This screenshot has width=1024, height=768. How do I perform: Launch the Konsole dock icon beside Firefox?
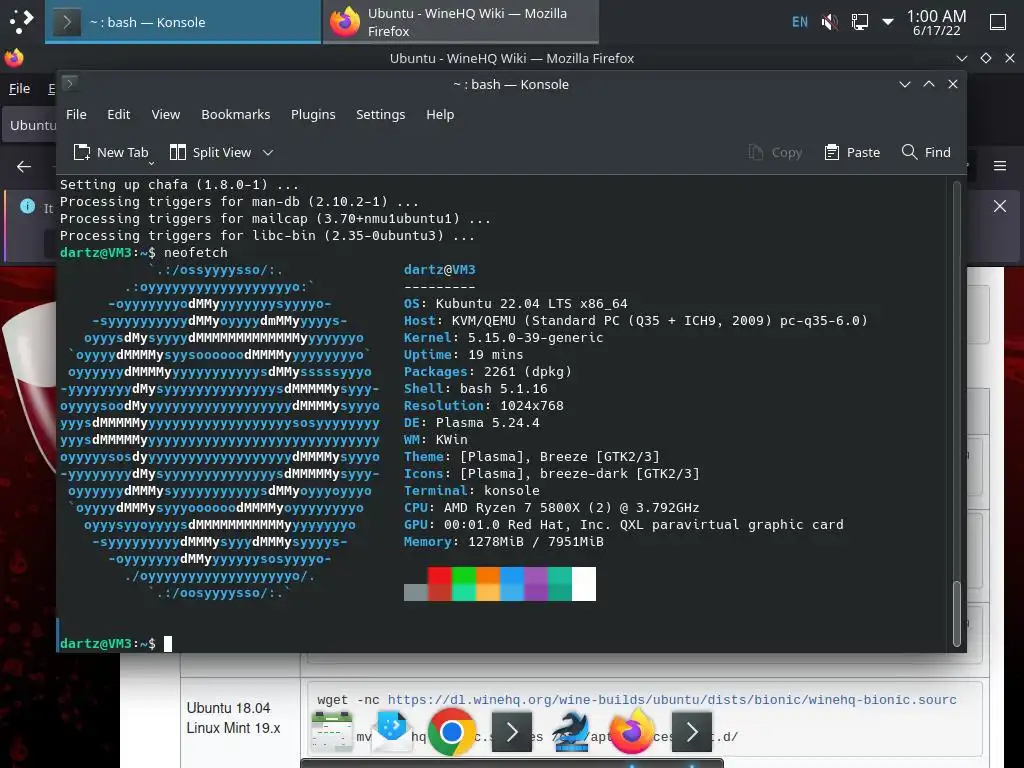coord(692,732)
